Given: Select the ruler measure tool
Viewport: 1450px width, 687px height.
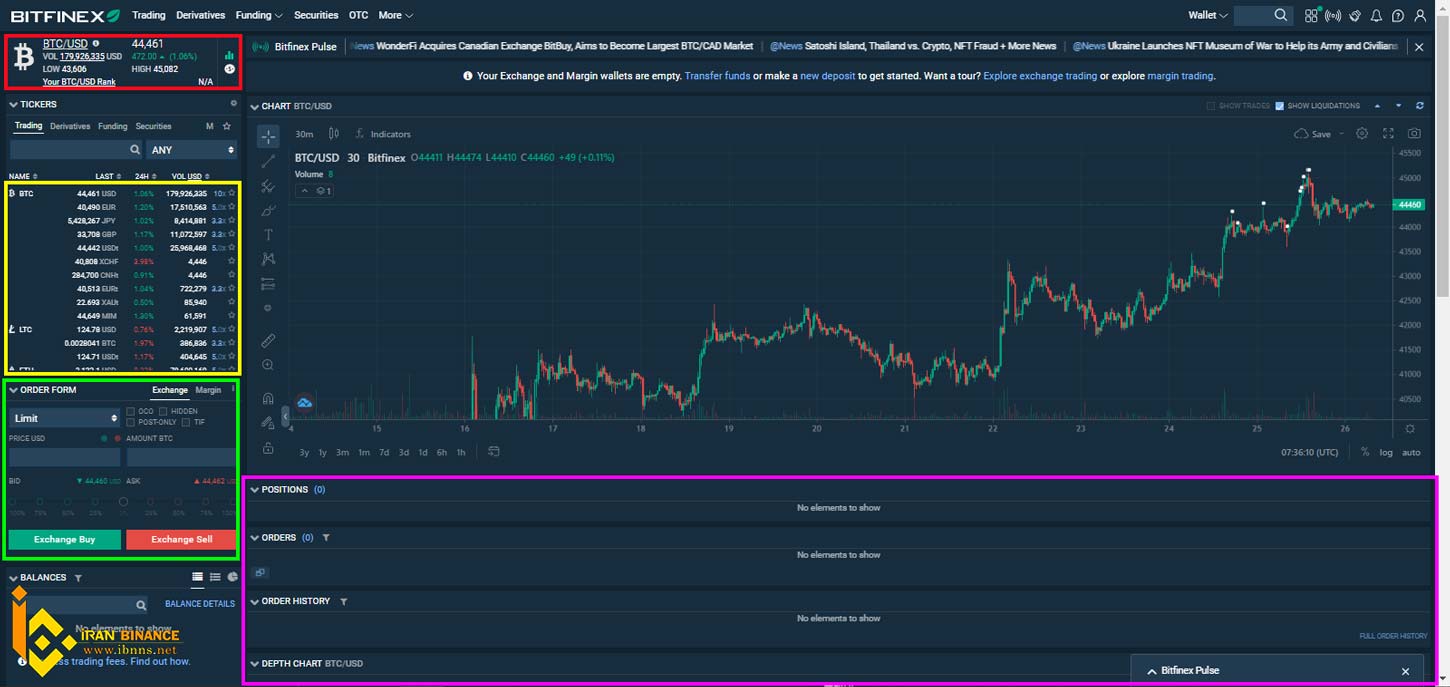Looking at the screenshot, I should 268,341.
